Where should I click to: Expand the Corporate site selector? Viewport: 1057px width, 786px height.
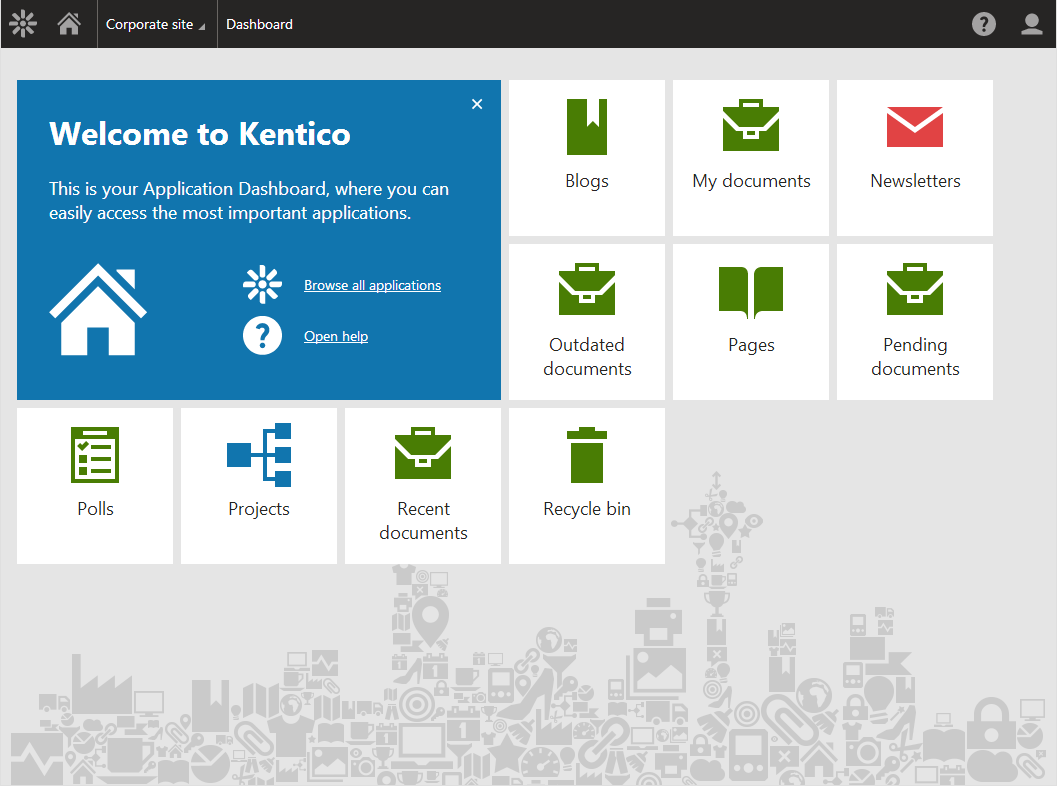[156, 24]
